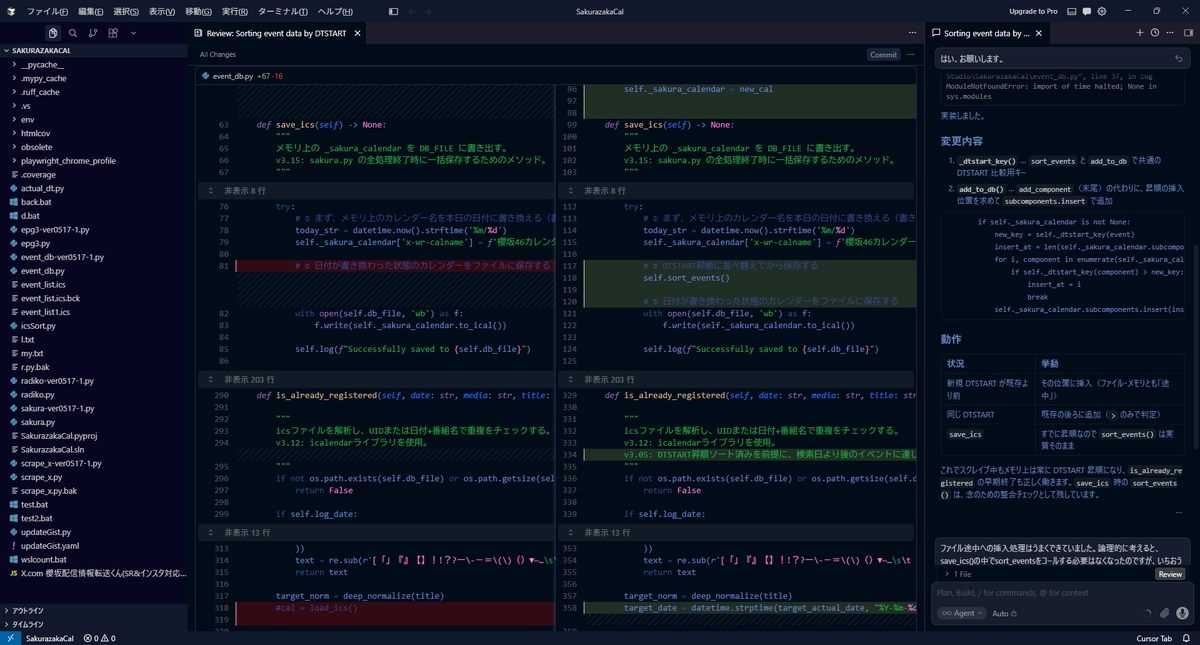Click the Cursor app logo icon
The width and height of the screenshot is (1200, 645).
(10, 11)
